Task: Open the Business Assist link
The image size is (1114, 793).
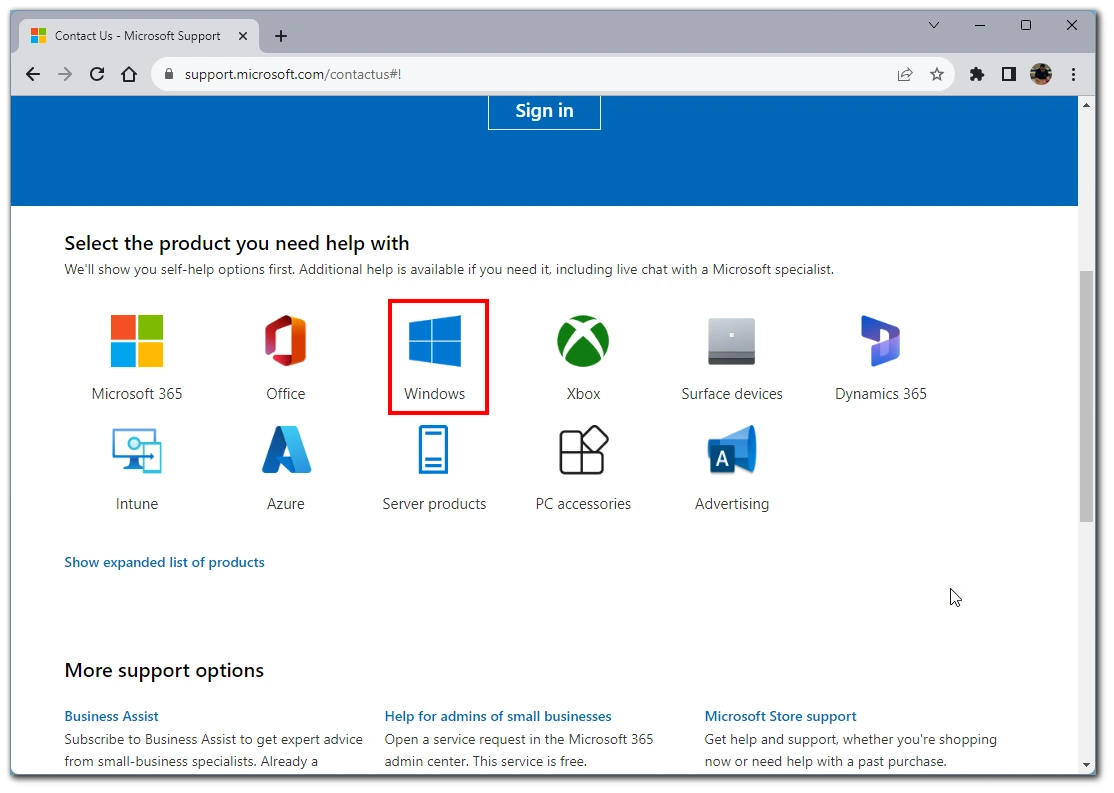Action: click(112, 716)
